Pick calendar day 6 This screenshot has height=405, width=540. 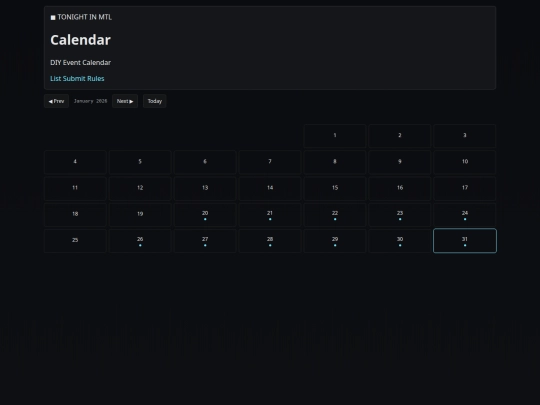[205, 162]
